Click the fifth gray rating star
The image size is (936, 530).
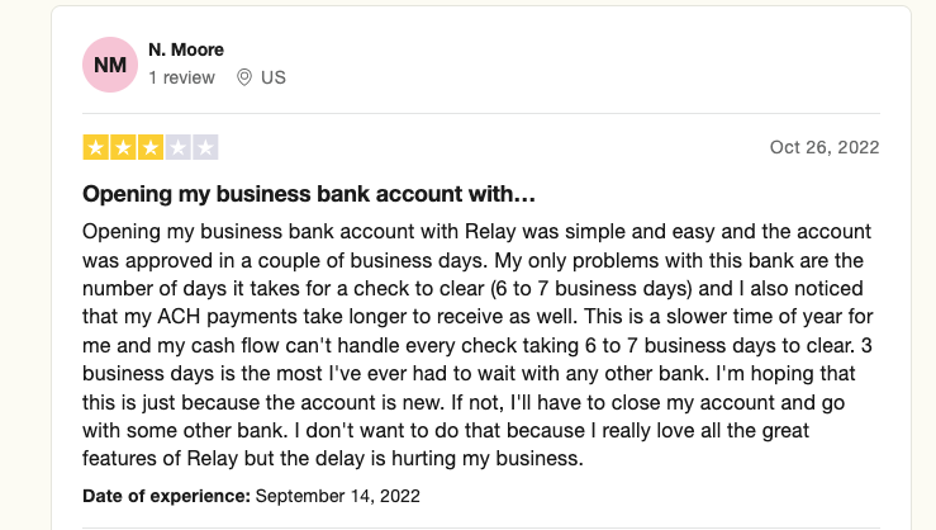205,147
